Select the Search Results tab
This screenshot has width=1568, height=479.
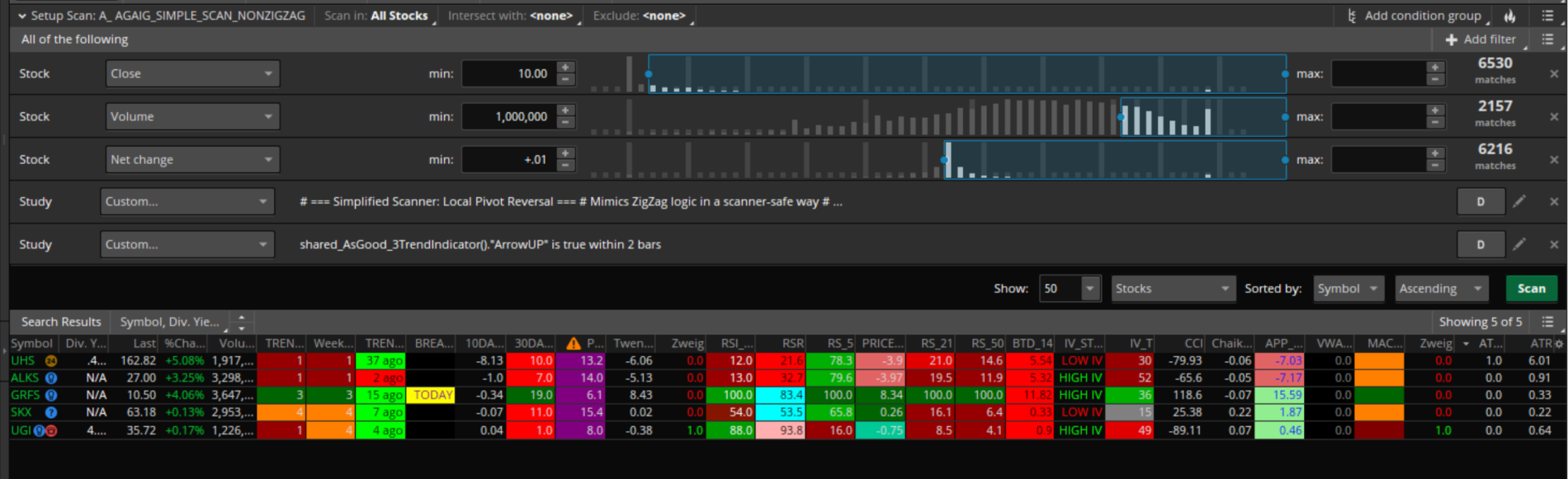[61, 322]
